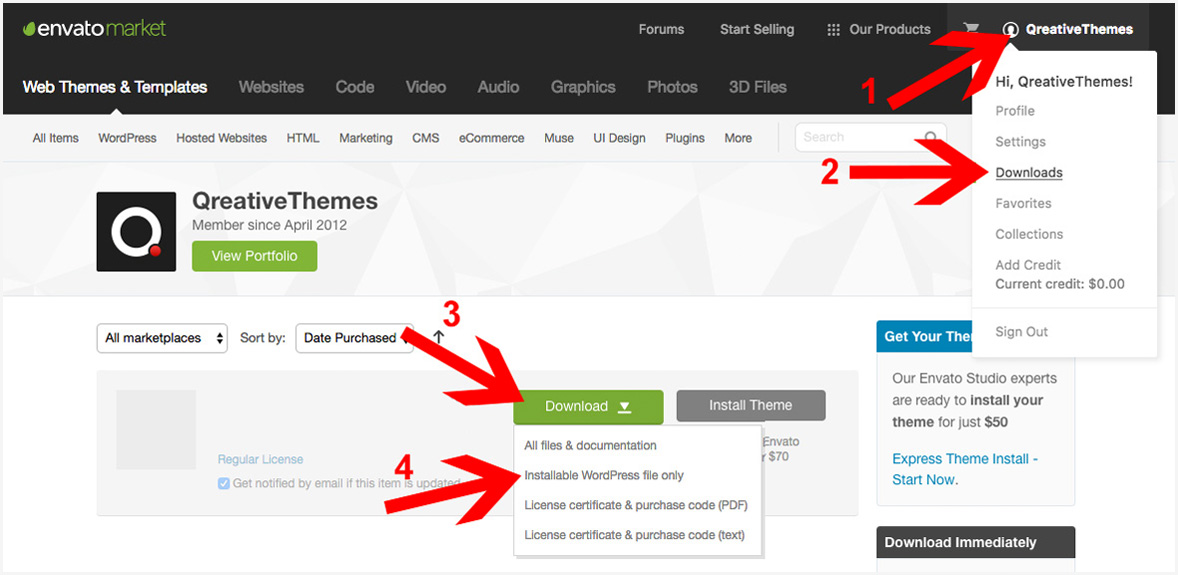
Task: Select the UI Design category
Action: 619,138
